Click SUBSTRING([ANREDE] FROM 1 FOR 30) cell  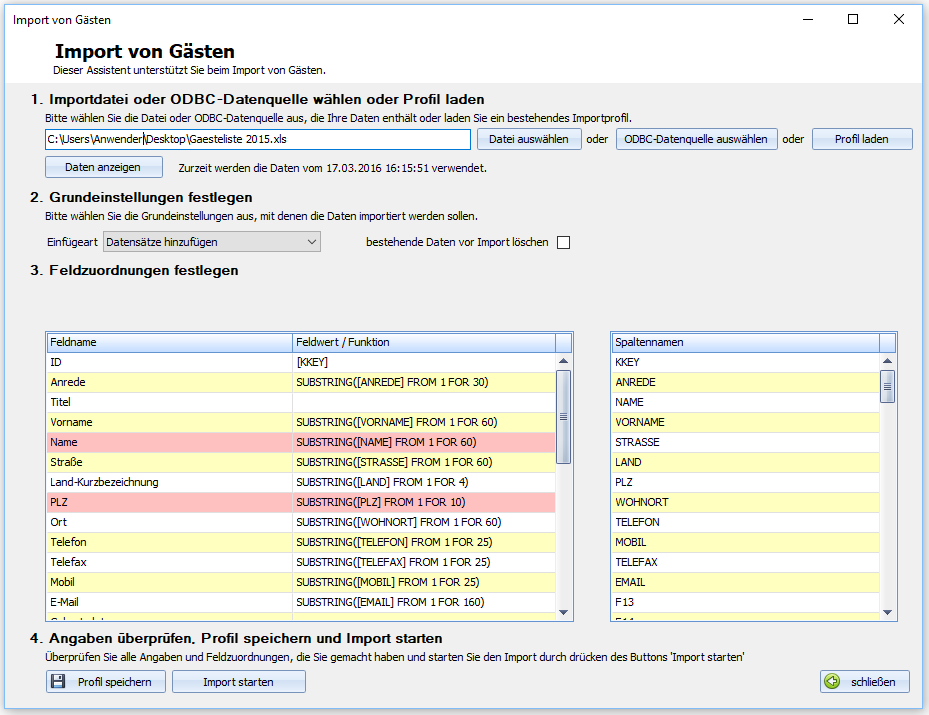coord(424,382)
